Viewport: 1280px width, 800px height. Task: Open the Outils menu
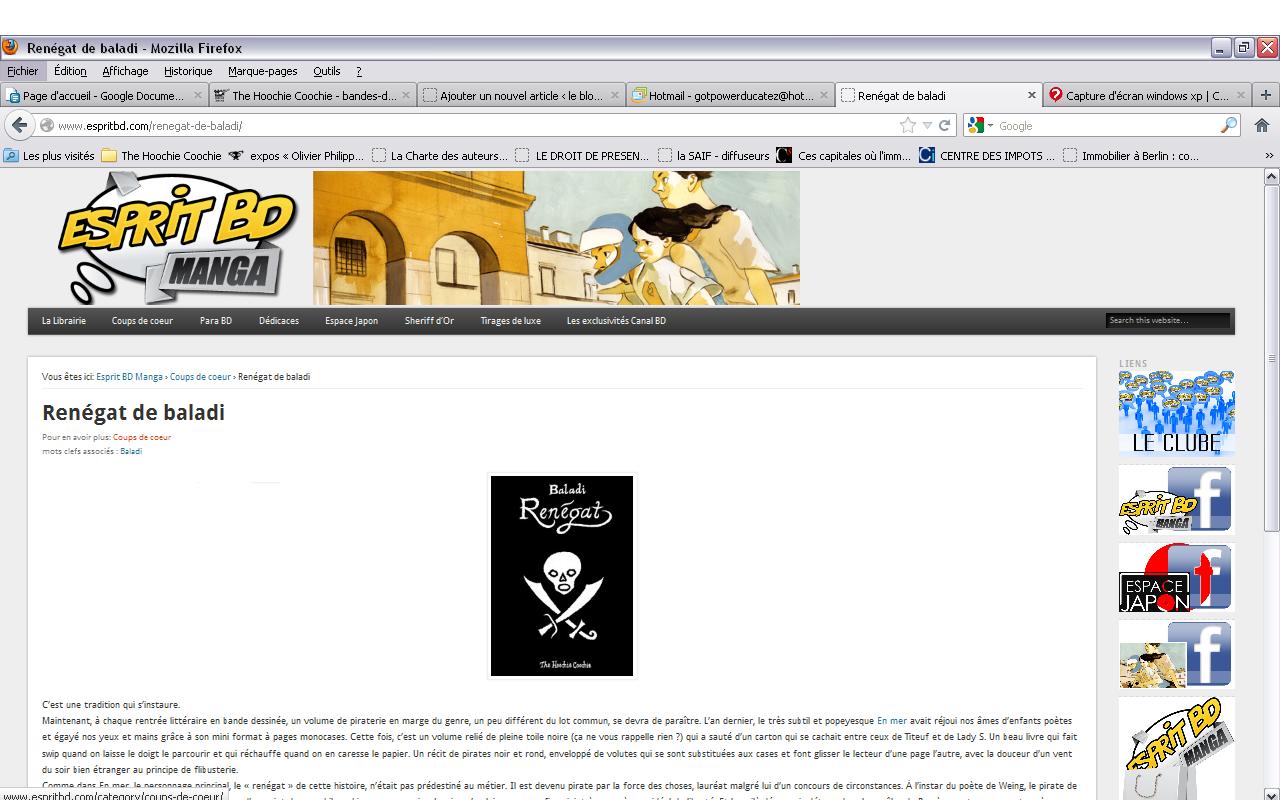pos(326,71)
